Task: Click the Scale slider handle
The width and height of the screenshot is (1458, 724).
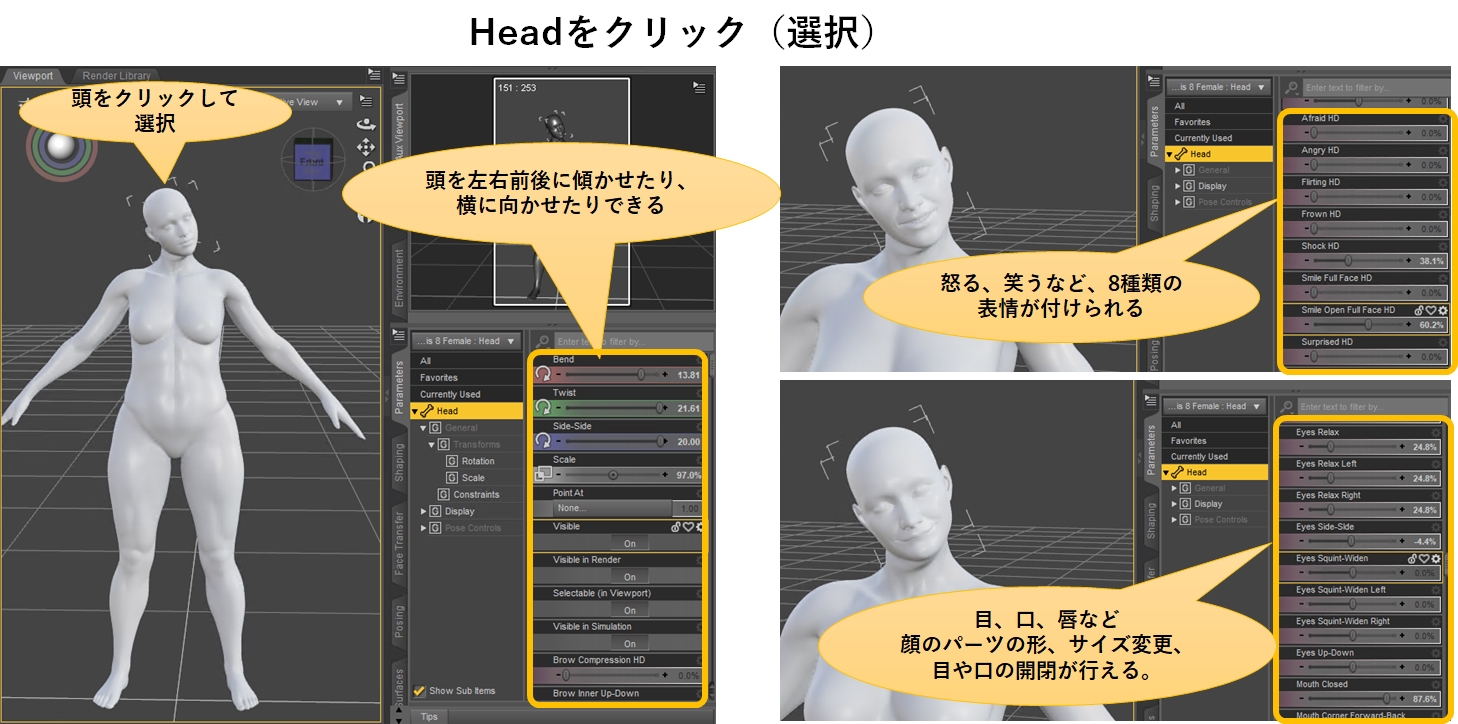Action: 613,475
